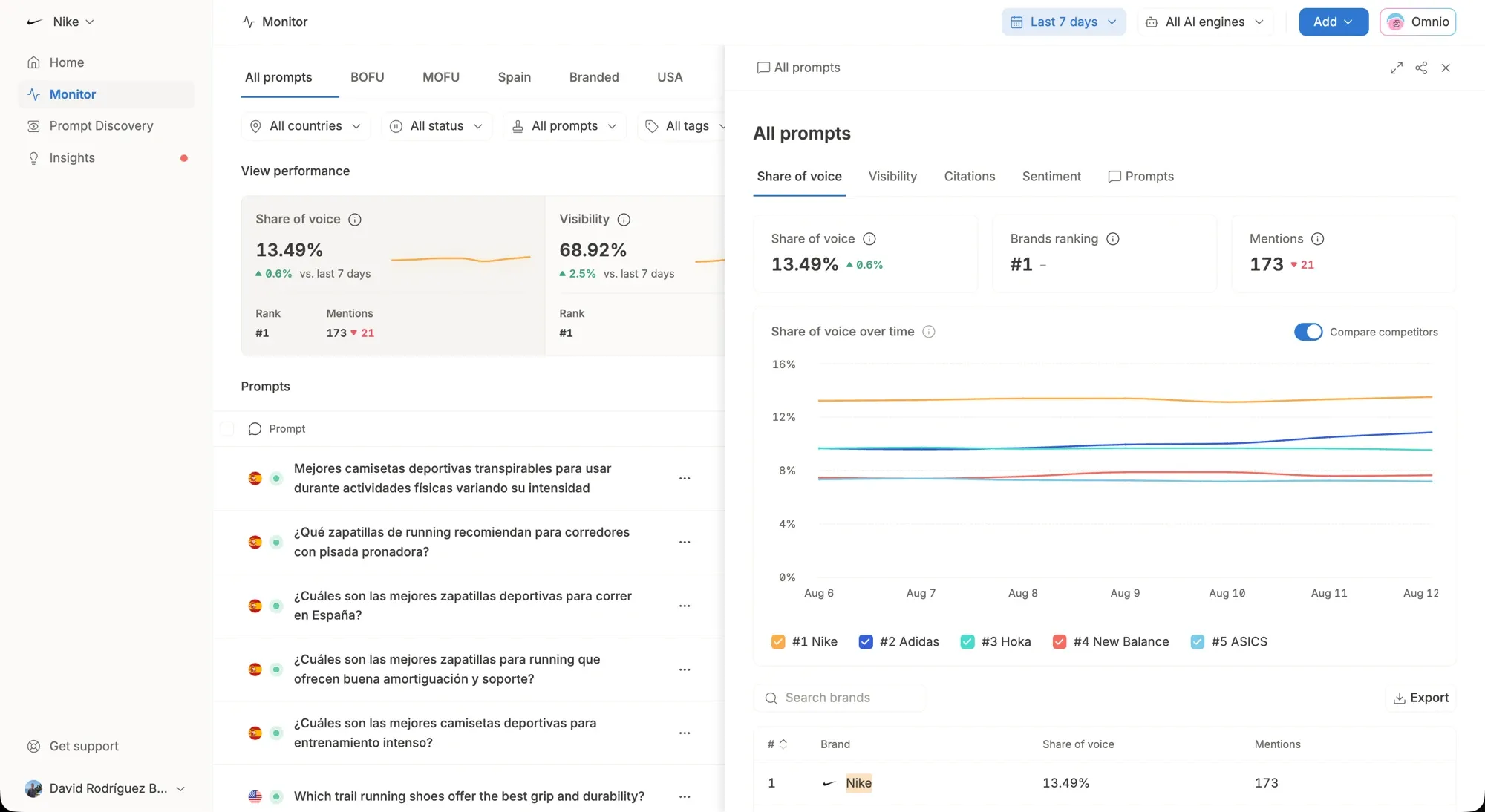Click info icon beside Mentions card

[x=1318, y=239]
